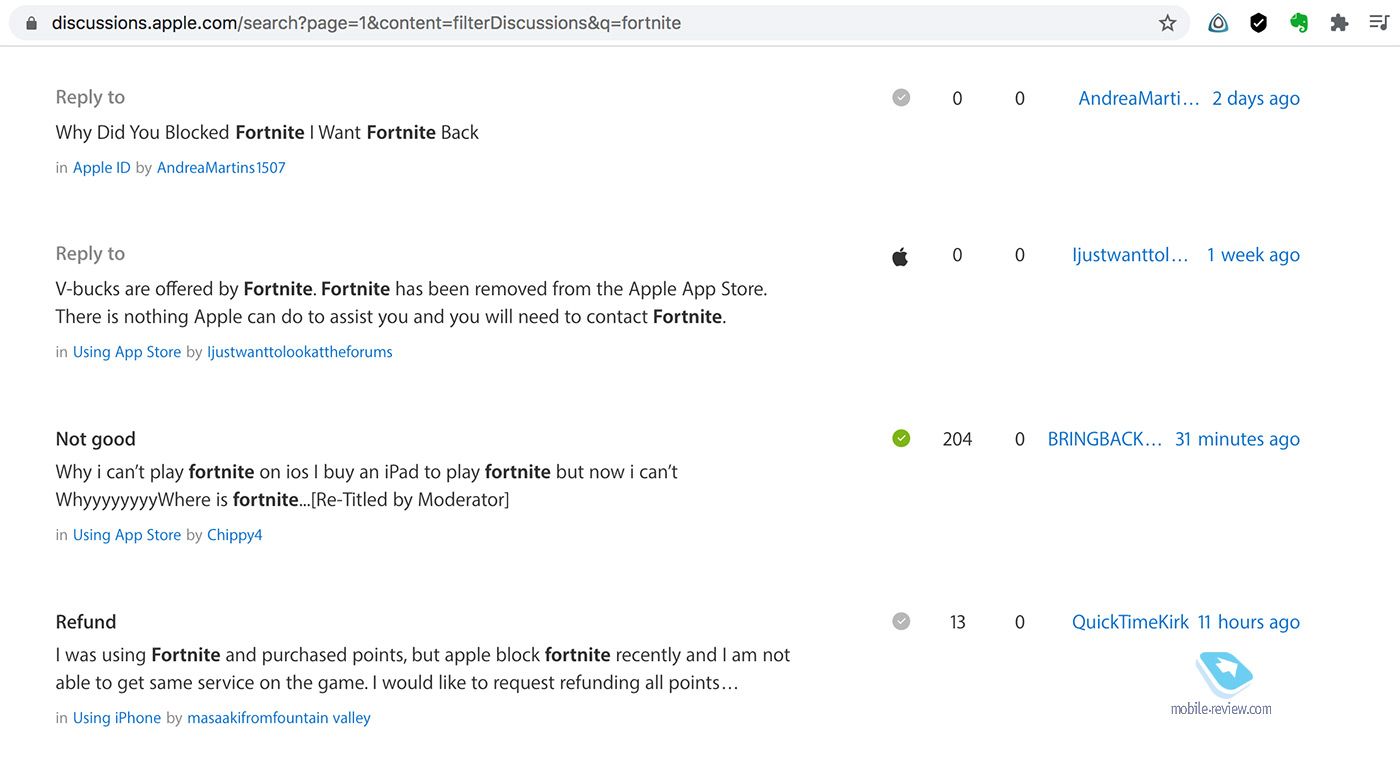Open QuickTimeKirk user profile link

point(1130,622)
